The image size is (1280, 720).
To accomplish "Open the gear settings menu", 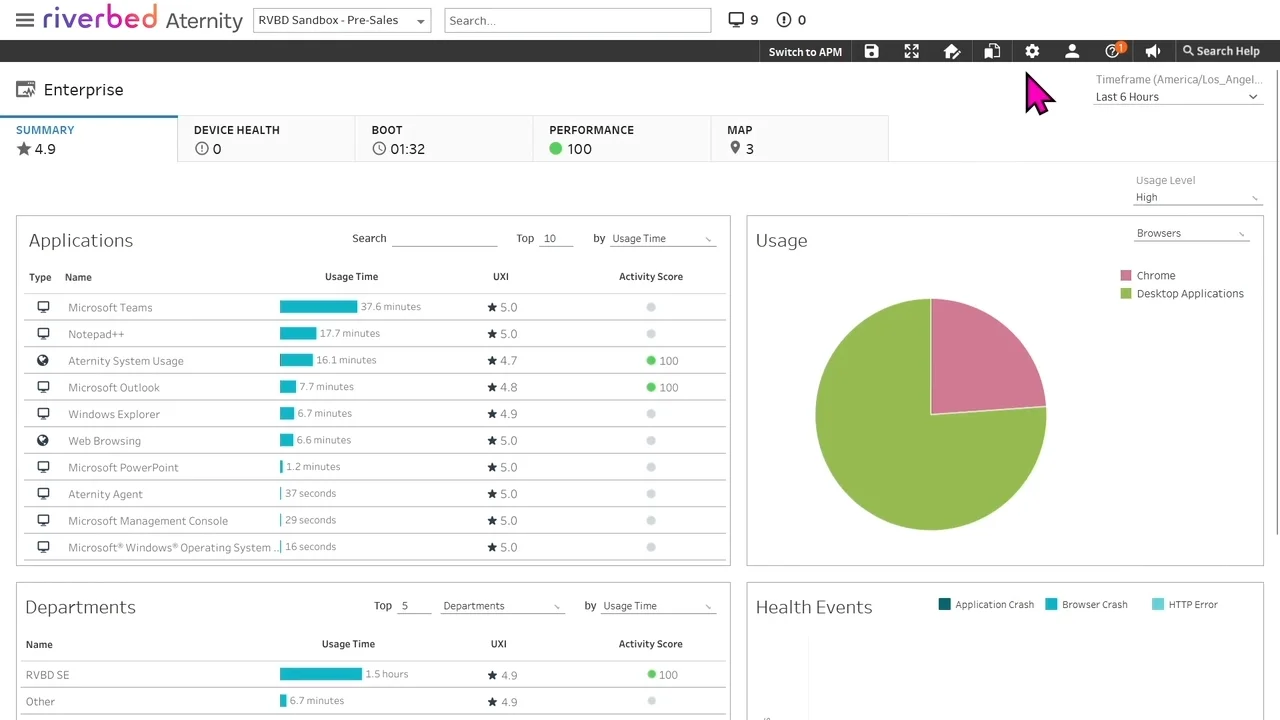I will click(1032, 51).
